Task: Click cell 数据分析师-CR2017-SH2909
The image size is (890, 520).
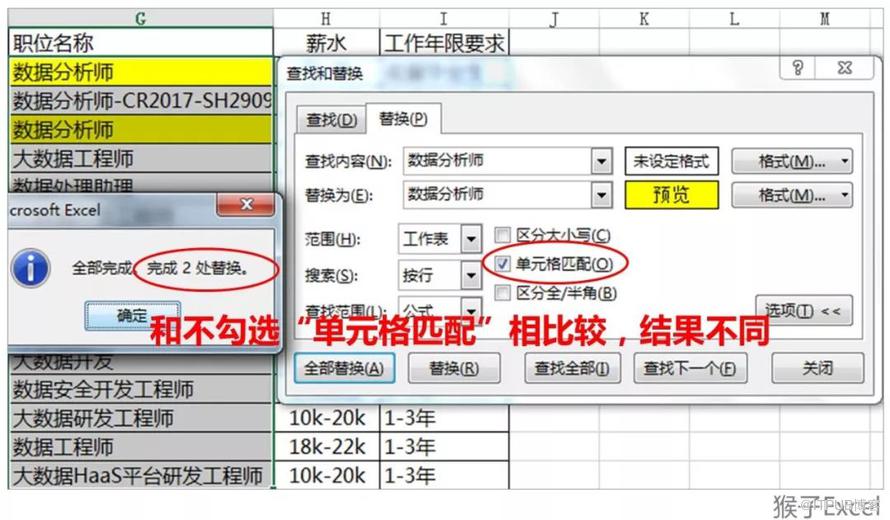Action: (141, 100)
